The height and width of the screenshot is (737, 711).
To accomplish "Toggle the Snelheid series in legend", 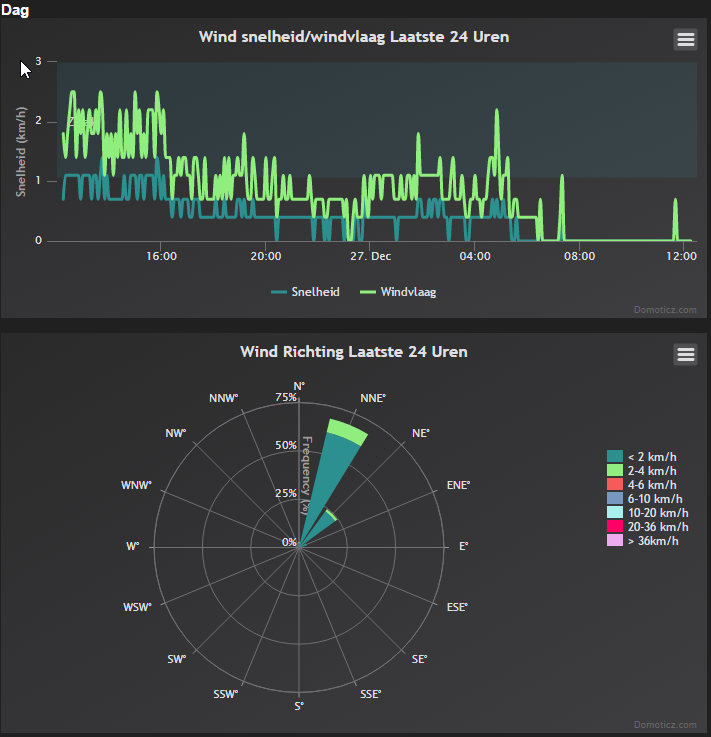I will click(x=305, y=292).
